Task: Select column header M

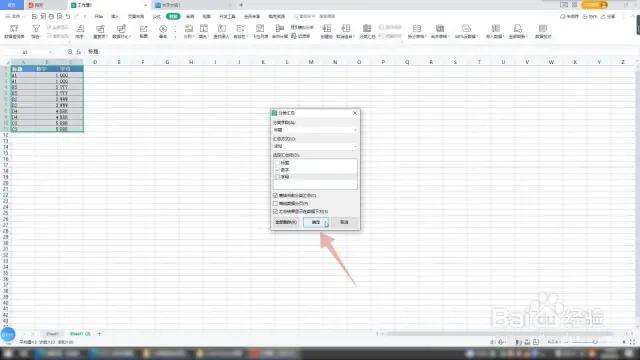Action: (x=311, y=62)
